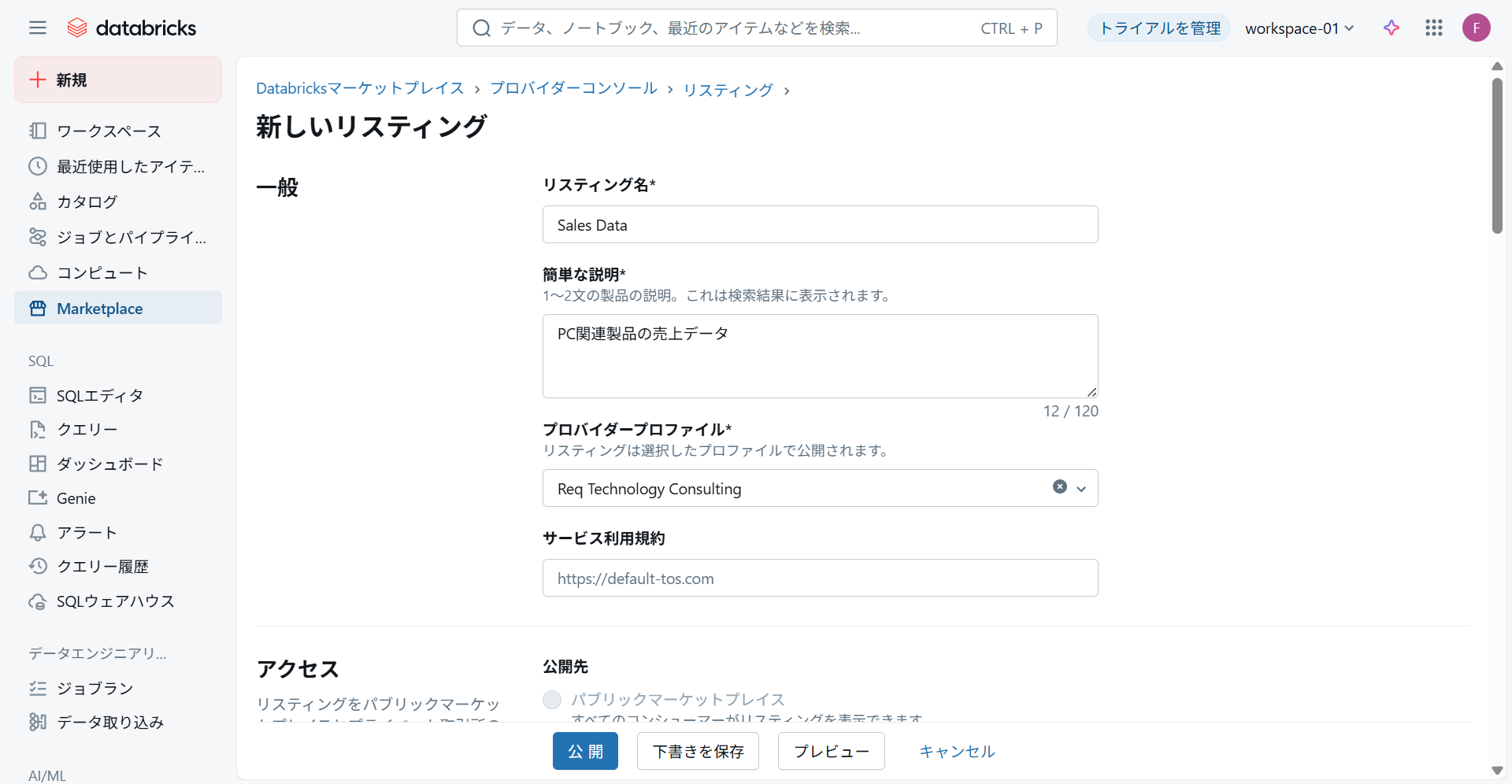The image size is (1512, 784).
Task: Click the 新規 create button
Action: (118, 80)
